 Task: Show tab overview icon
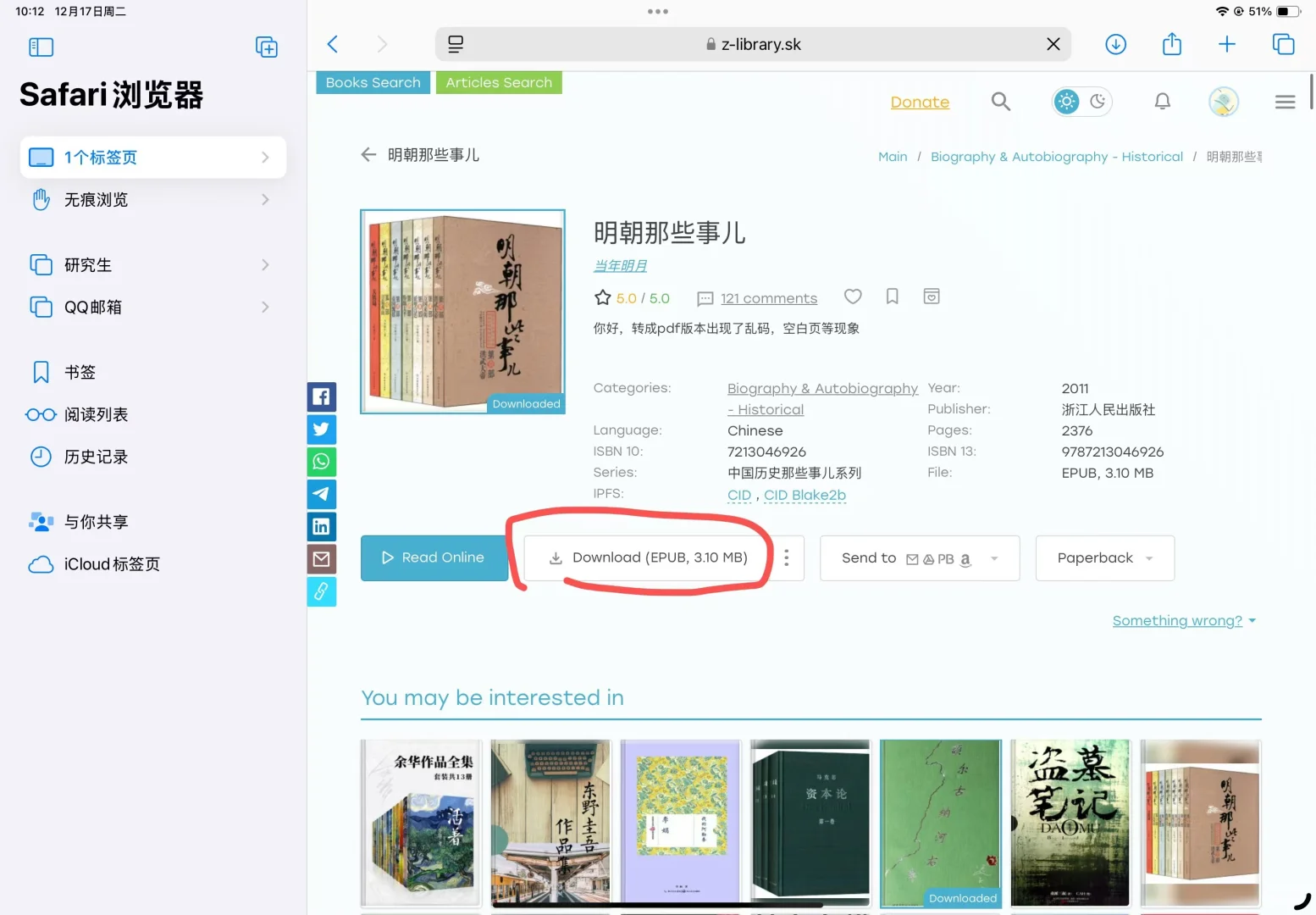(1283, 44)
